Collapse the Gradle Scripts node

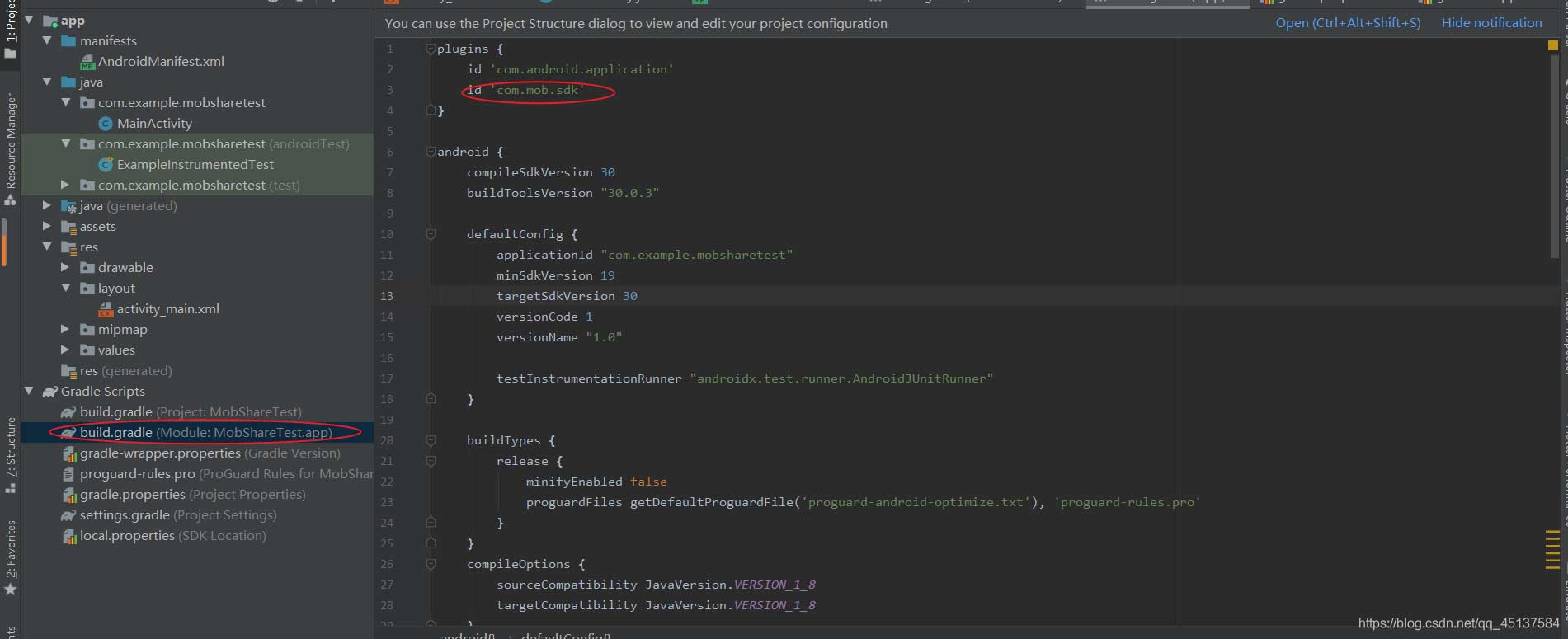[30, 391]
